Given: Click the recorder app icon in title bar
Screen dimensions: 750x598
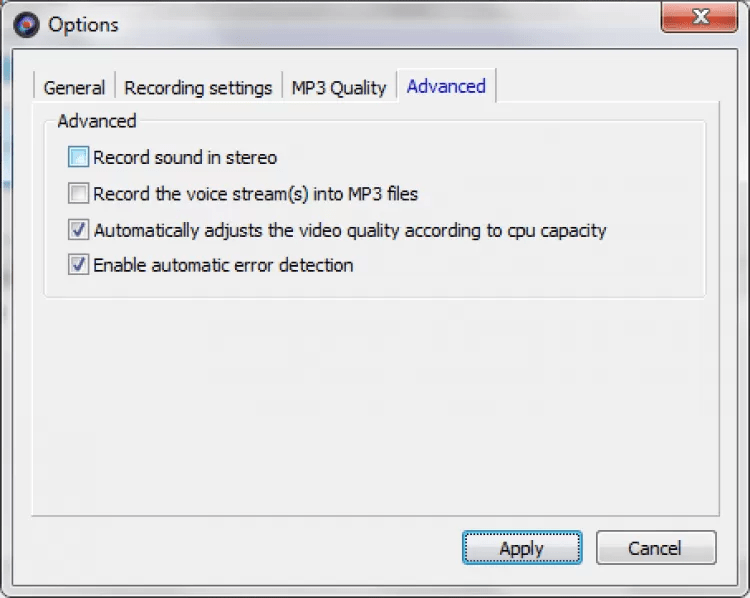Looking at the screenshot, I should [26, 24].
